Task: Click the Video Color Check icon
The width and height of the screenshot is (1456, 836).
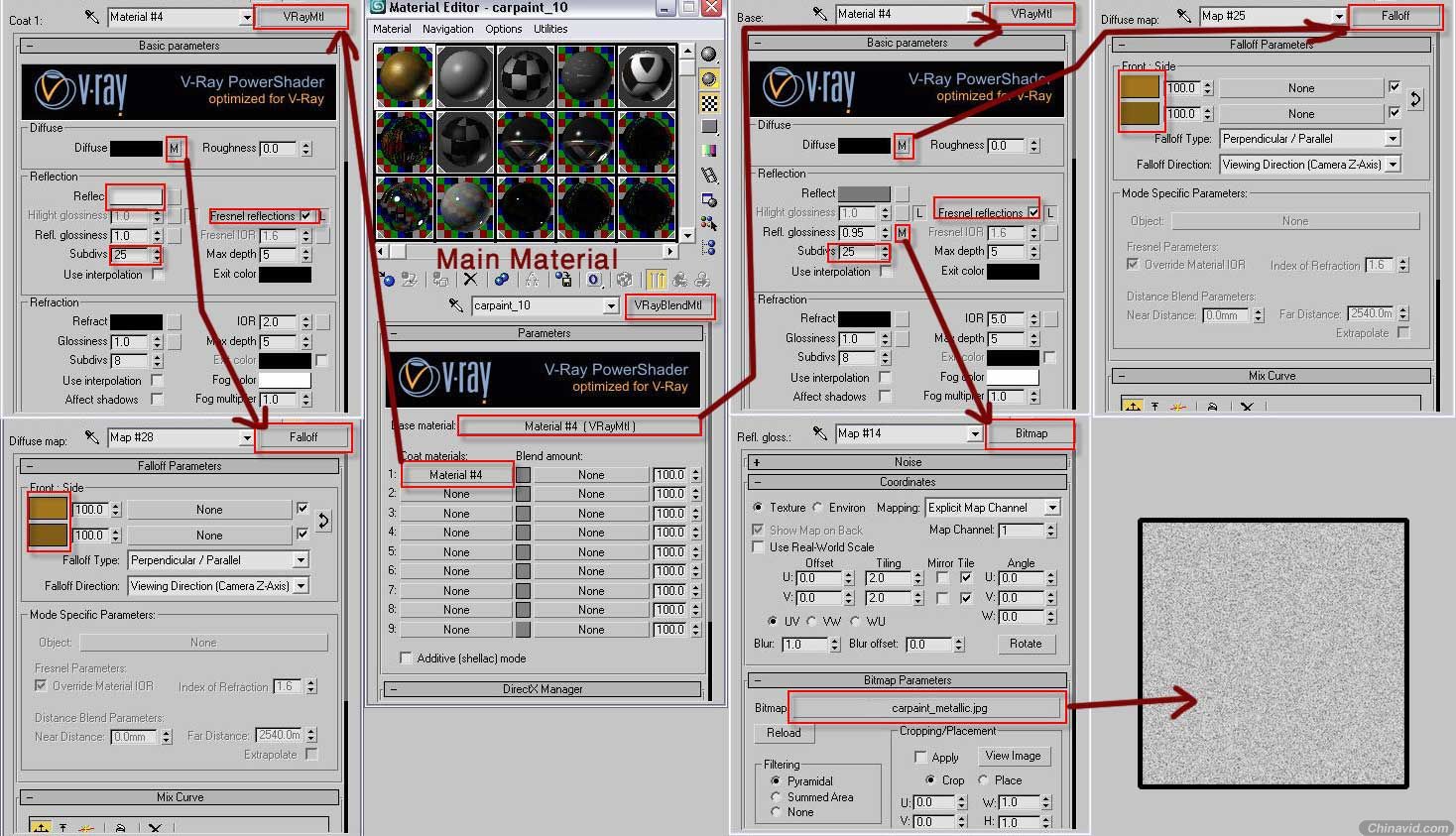Action: (709, 150)
